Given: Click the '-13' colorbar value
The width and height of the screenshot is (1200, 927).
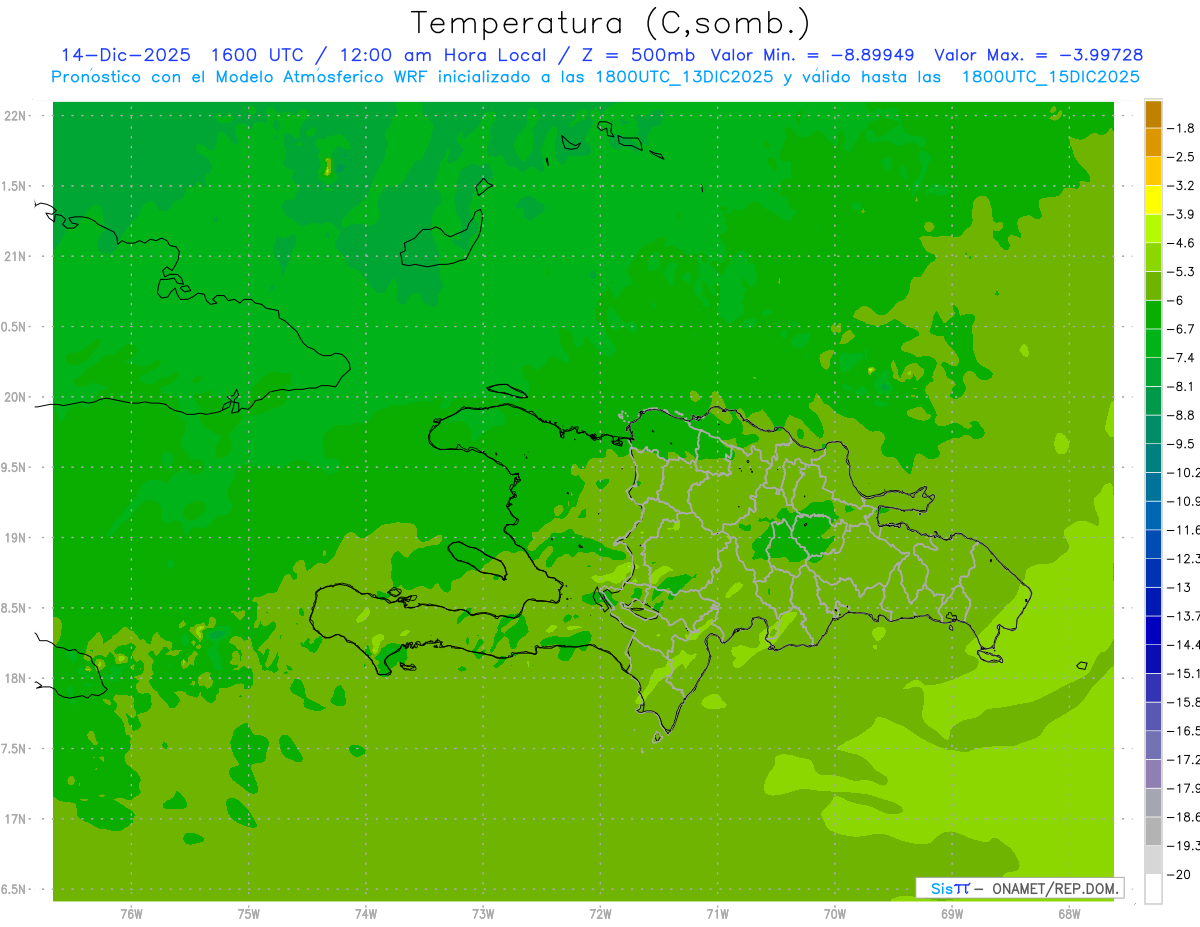Looking at the screenshot, I should point(1178,587).
